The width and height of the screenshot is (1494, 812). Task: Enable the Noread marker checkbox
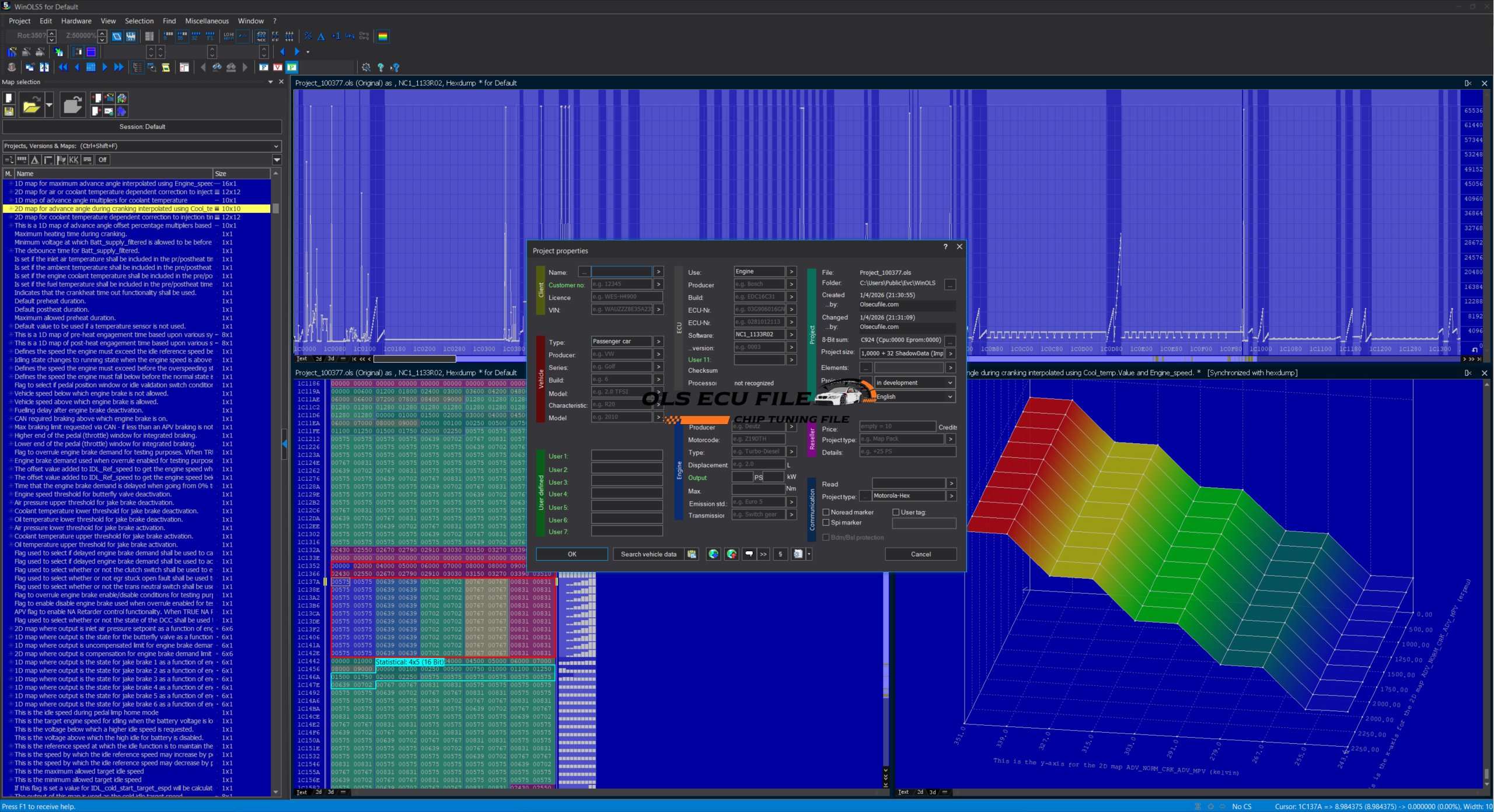[x=826, y=512]
